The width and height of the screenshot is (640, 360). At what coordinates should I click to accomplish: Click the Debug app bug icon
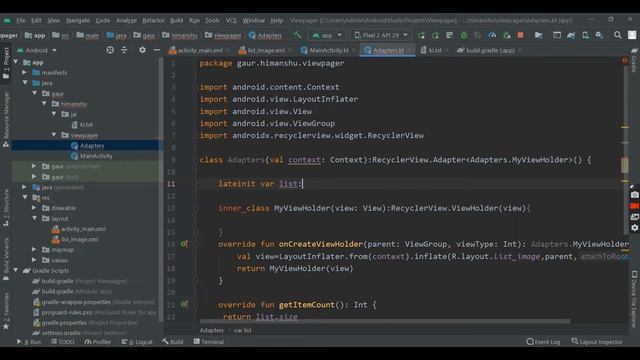pos(464,36)
